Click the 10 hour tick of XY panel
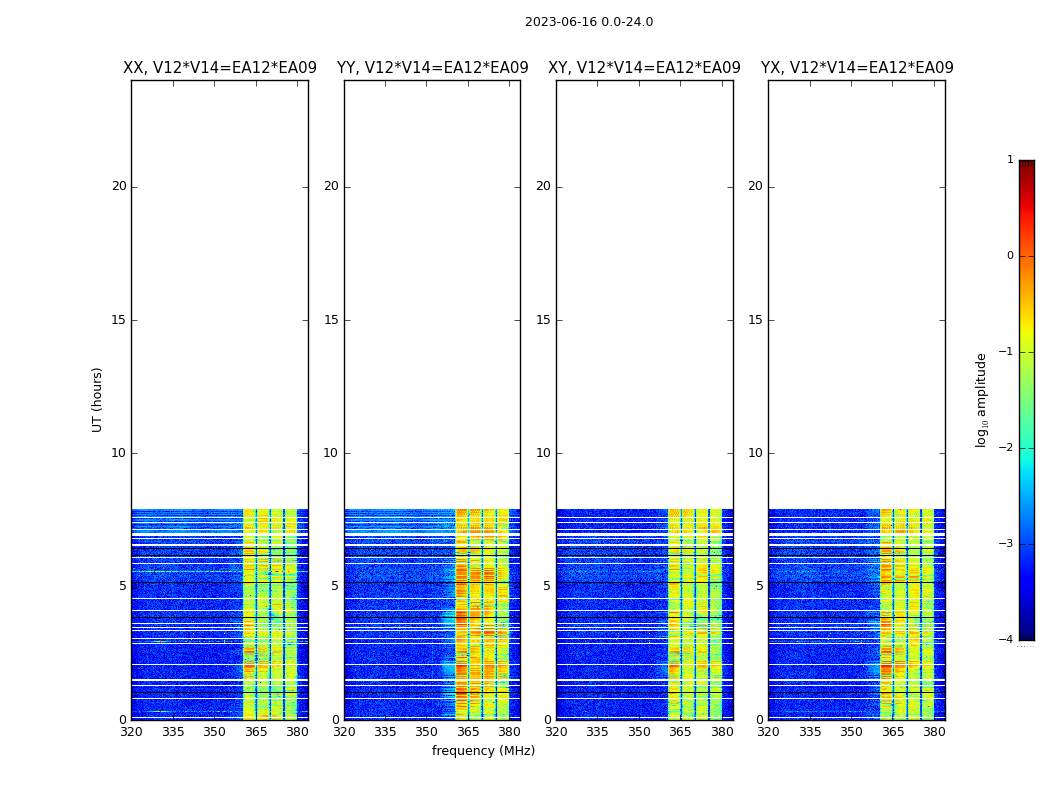Viewport: 1050px width, 800px height. [544, 453]
